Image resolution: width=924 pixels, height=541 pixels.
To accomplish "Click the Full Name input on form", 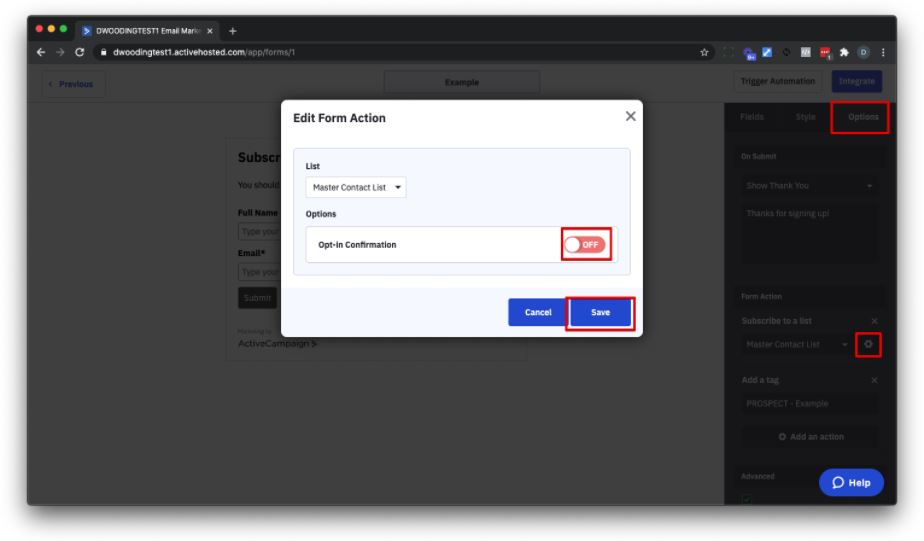I will [x=259, y=232].
